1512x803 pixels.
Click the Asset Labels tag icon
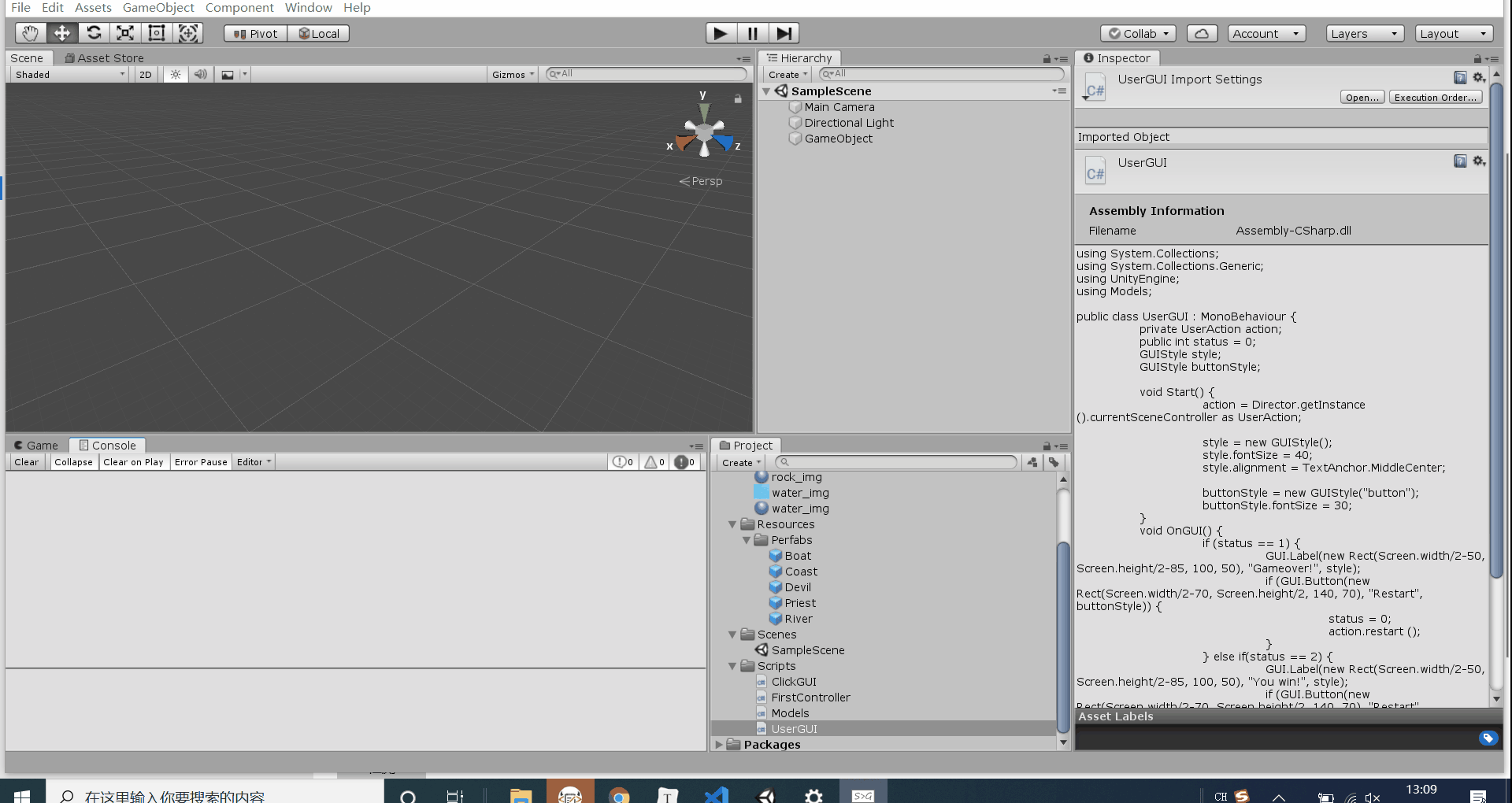click(x=1488, y=738)
